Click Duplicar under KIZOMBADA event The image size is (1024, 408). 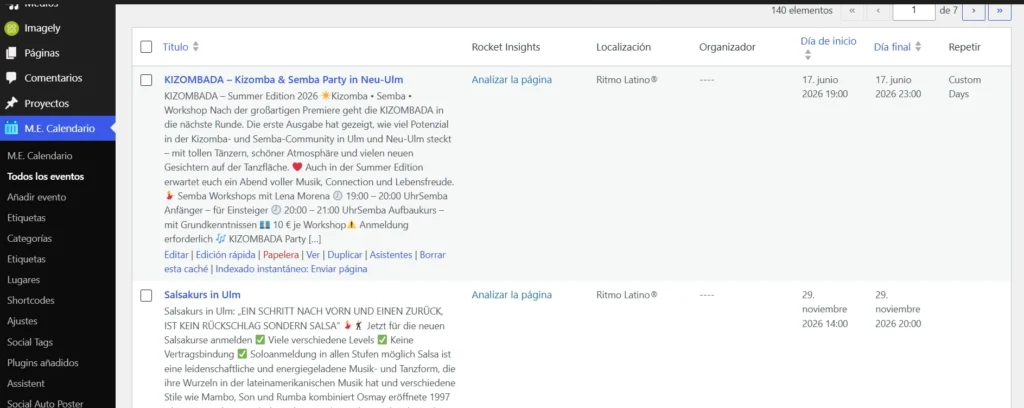coord(345,255)
